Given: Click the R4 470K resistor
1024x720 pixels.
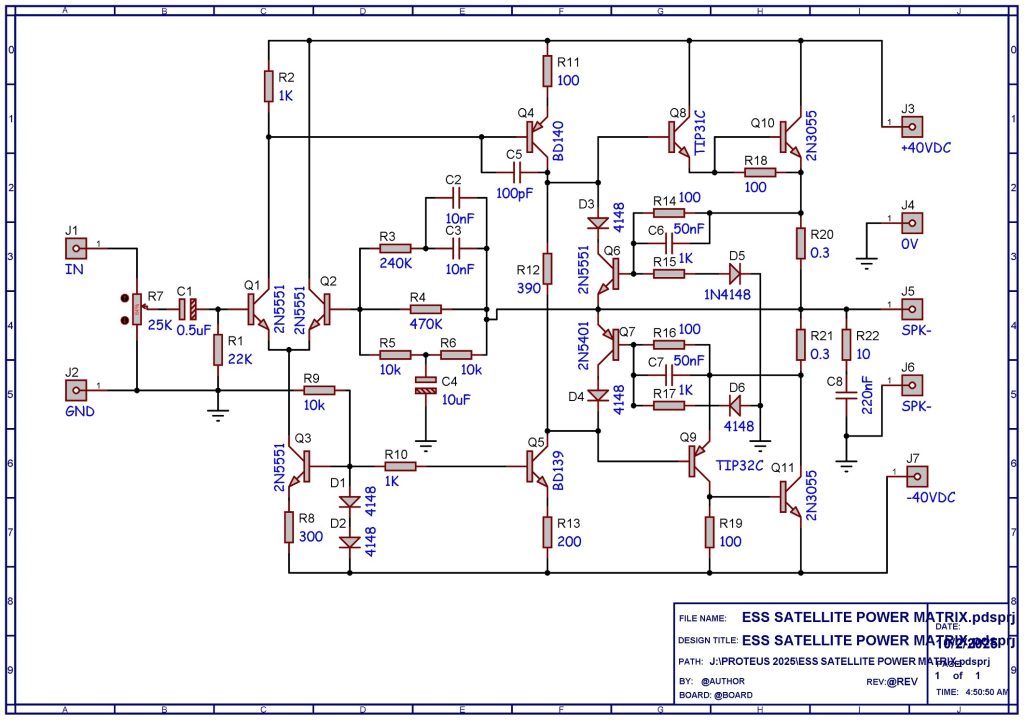Looking at the screenshot, I should click(x=426, y=310).
